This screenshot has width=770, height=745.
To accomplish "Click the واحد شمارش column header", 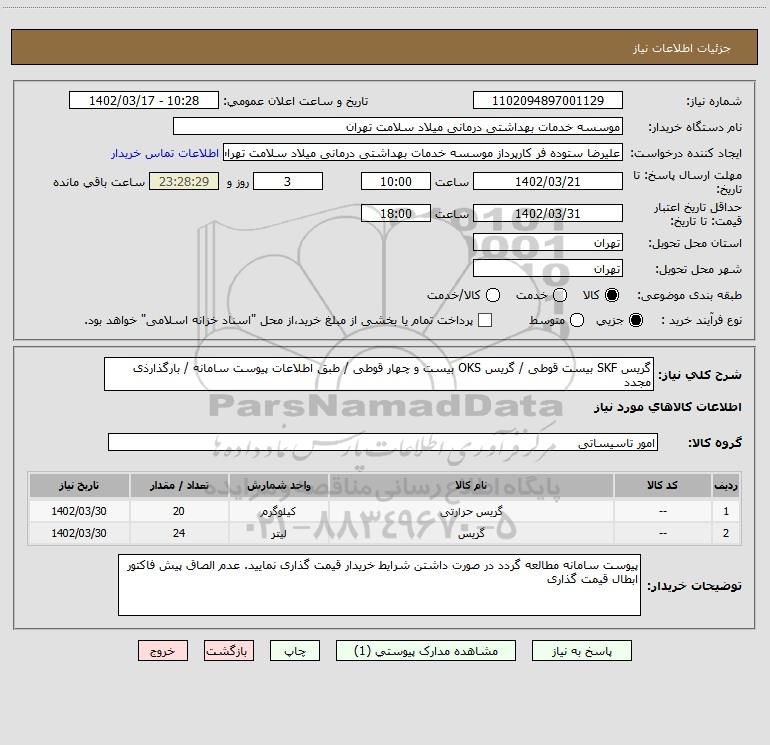I will (x=278, y=485).
